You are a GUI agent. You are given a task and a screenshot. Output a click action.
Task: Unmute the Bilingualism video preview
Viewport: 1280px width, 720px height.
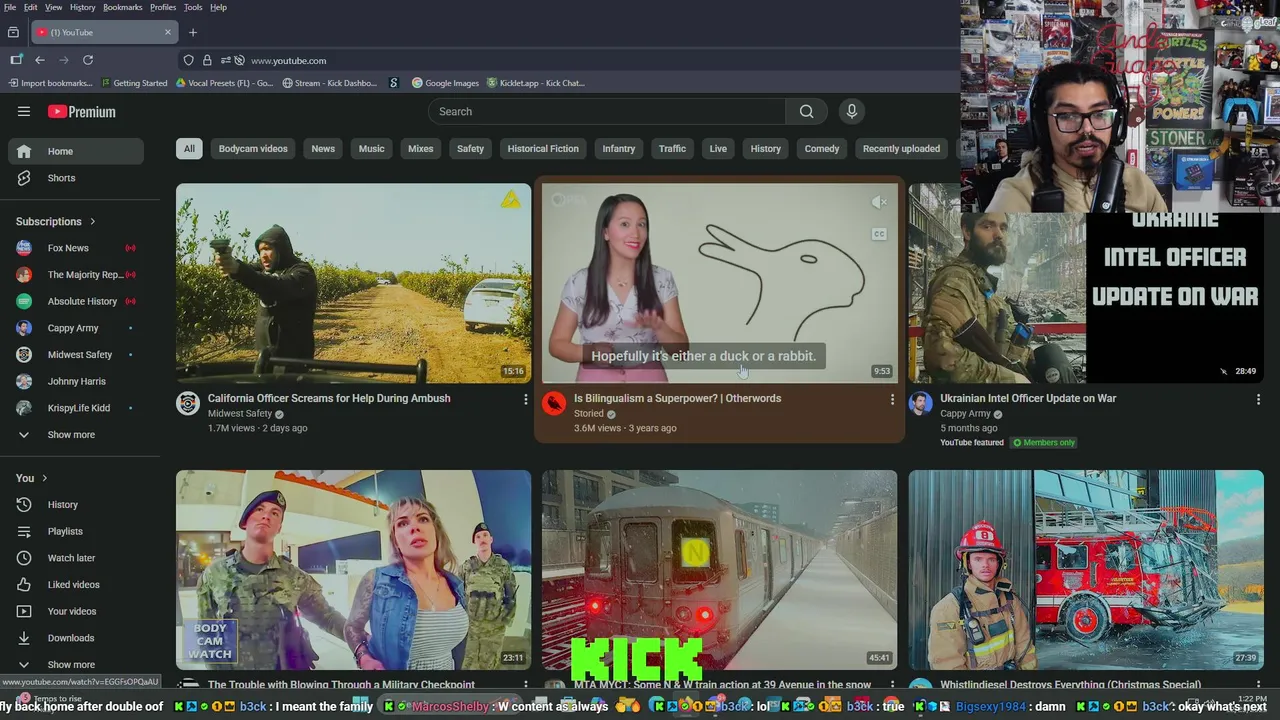pos(879,202)
